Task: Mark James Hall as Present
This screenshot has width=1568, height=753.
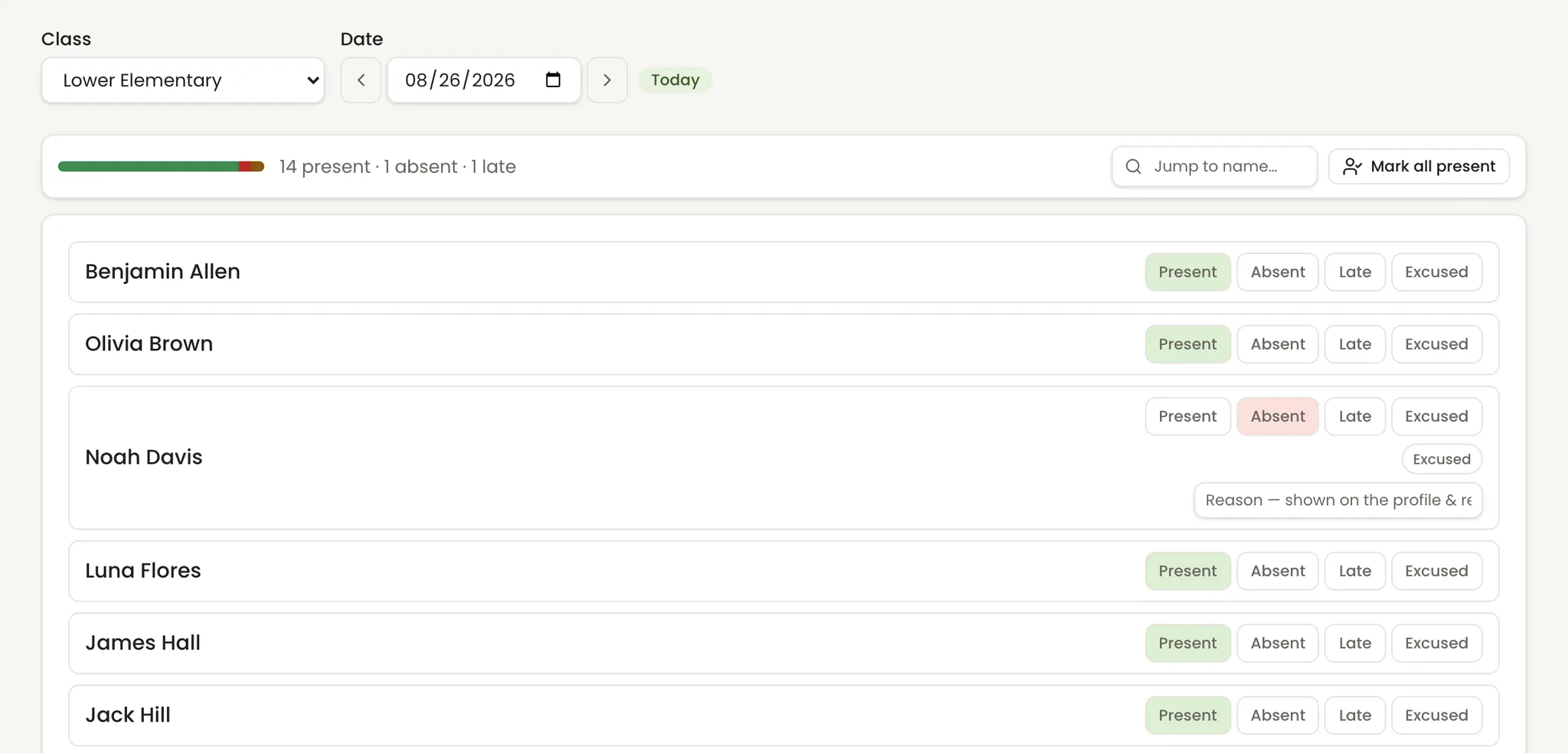Action: (x=1187, y=644)
